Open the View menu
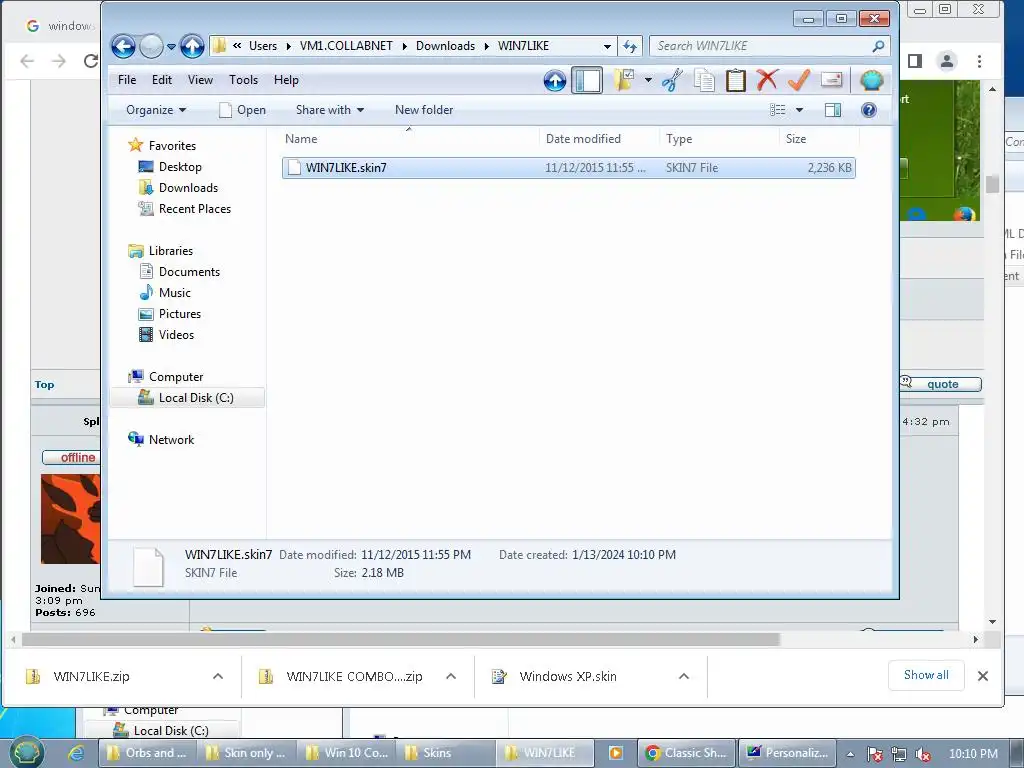The image size is (1024, 768). click(200, 80)
